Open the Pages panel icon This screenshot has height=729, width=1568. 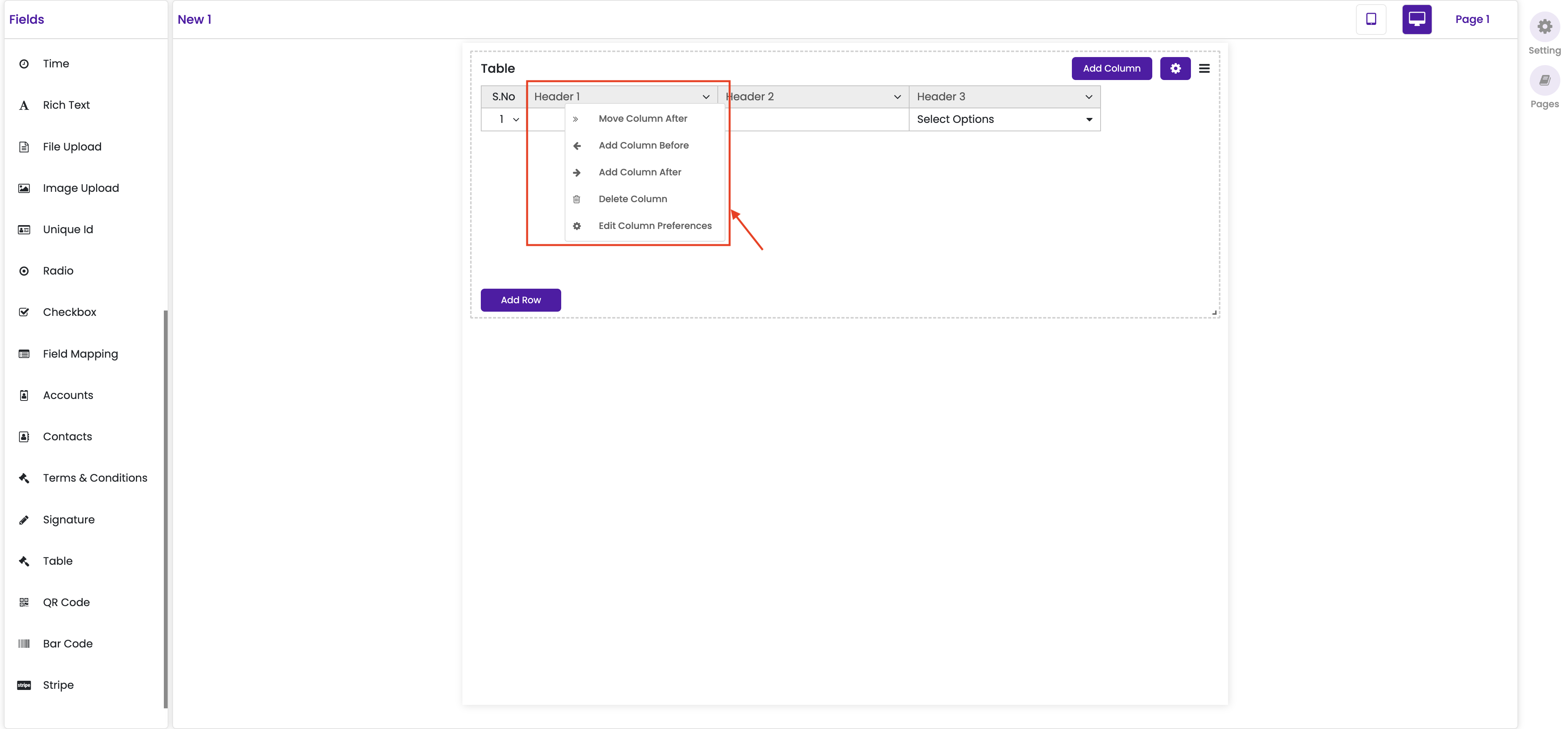click(x=1544, y=80)
